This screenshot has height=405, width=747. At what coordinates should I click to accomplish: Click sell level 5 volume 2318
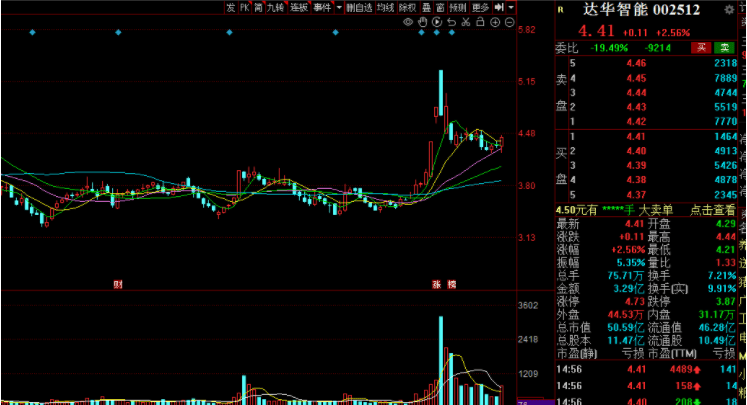pos(725,63)
